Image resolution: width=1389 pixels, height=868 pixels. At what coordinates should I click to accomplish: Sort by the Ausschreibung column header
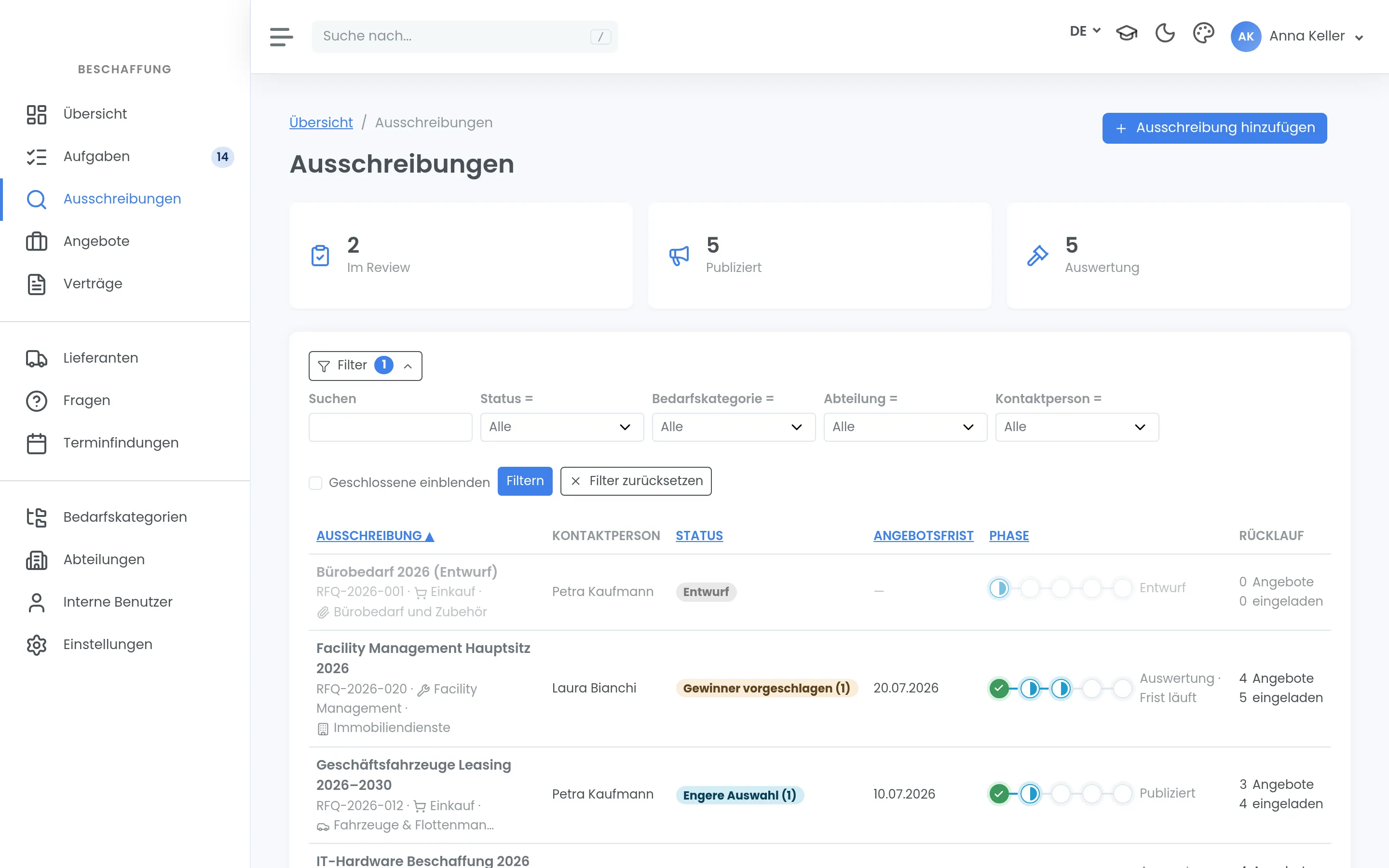point(375,536)
